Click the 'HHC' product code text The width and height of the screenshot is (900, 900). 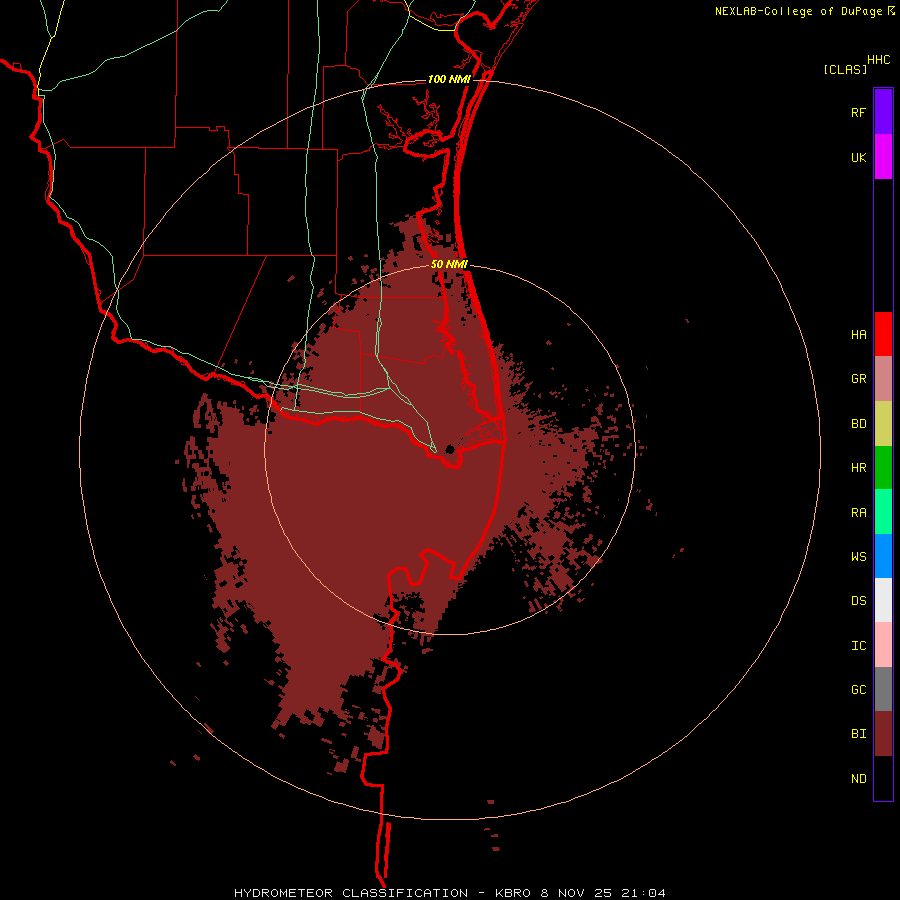click(879, 60)
